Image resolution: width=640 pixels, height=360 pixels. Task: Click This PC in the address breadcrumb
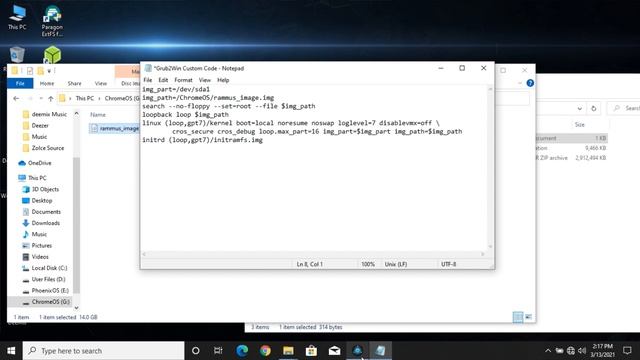(85, 98)
